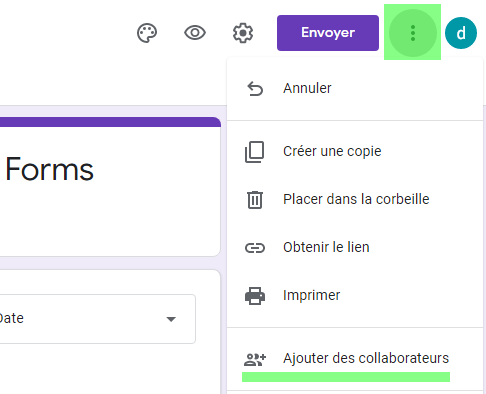Toggle the three-dot more options menu
Image resolution: width=486 pixels, height=394 pixels.
[413, 33]
